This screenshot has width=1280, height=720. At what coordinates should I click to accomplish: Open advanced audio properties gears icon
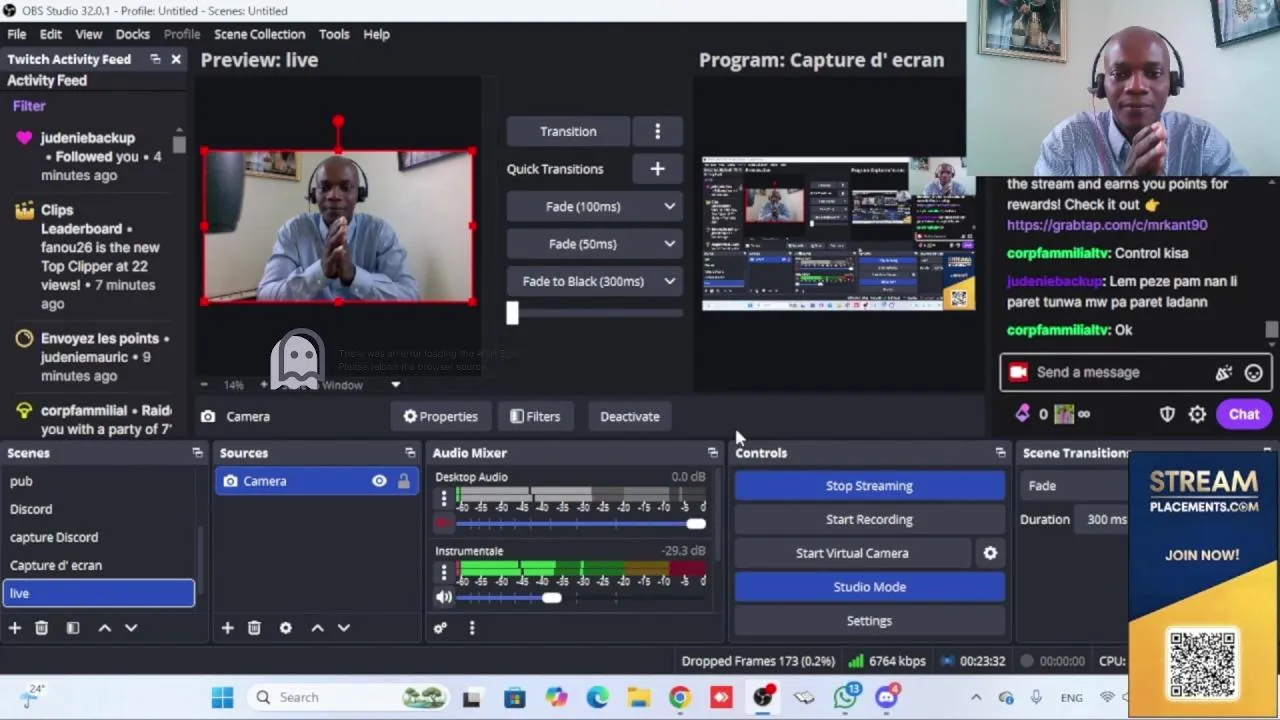coord(440,628)
